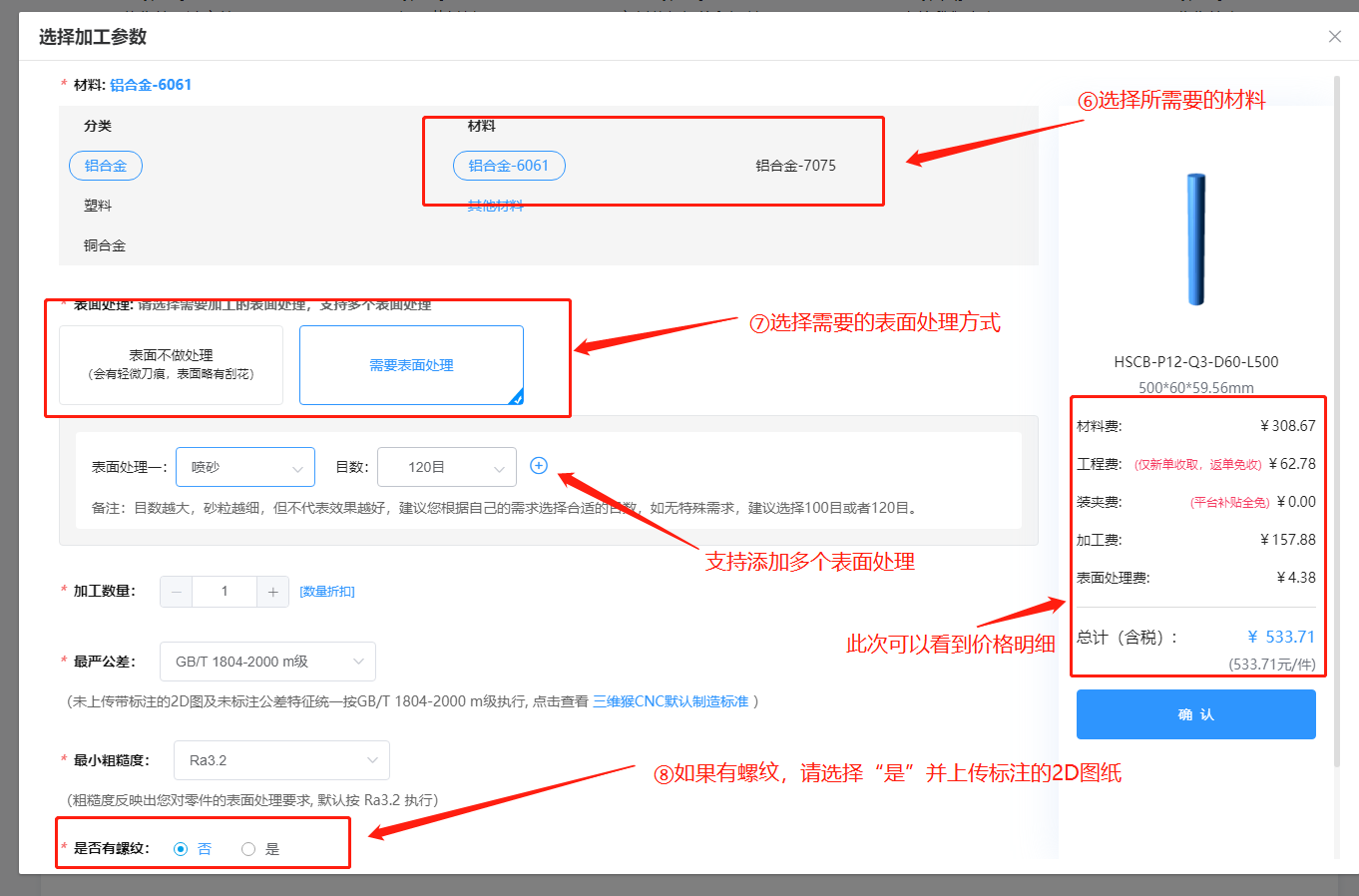The image size is (1359, 896).
Task: Open the 喷砂 surface treatment dropdown
Action: click(245, 467)
